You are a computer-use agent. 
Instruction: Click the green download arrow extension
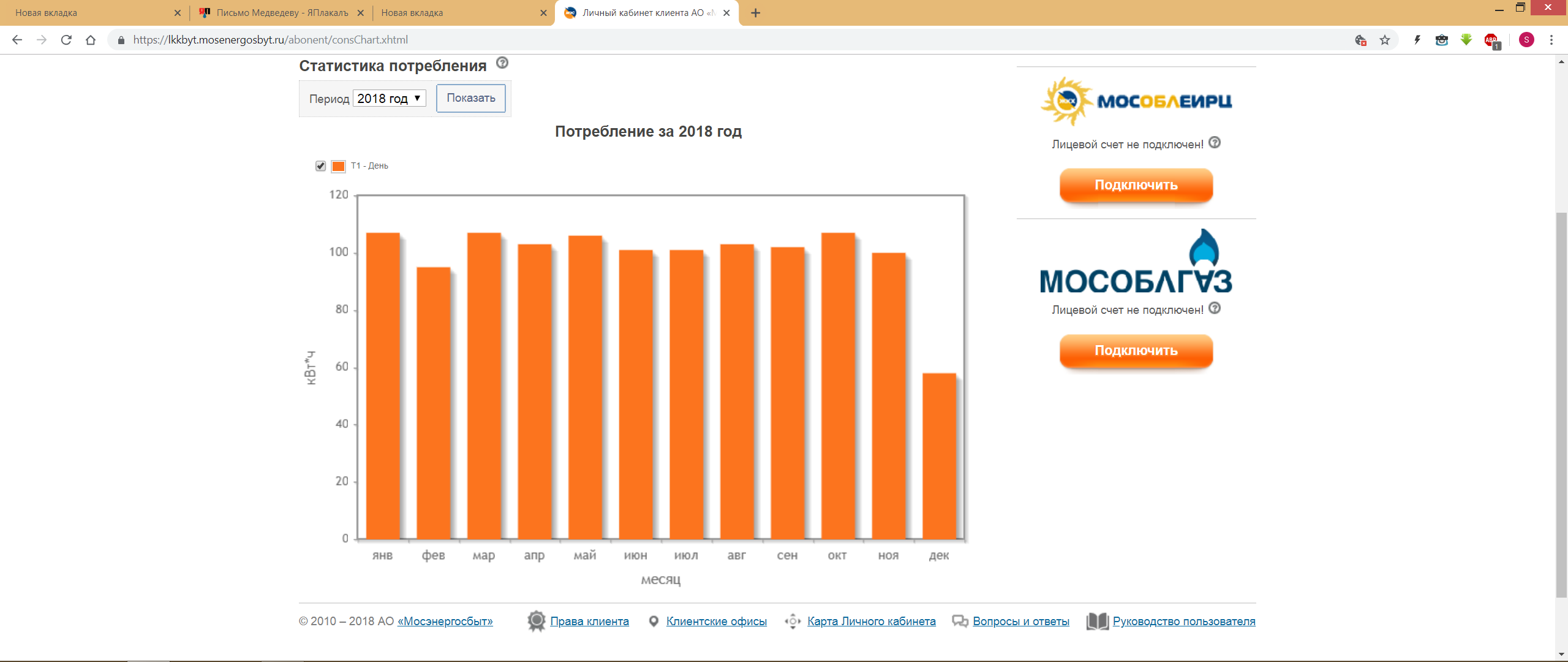click(x=1466, y=40)
